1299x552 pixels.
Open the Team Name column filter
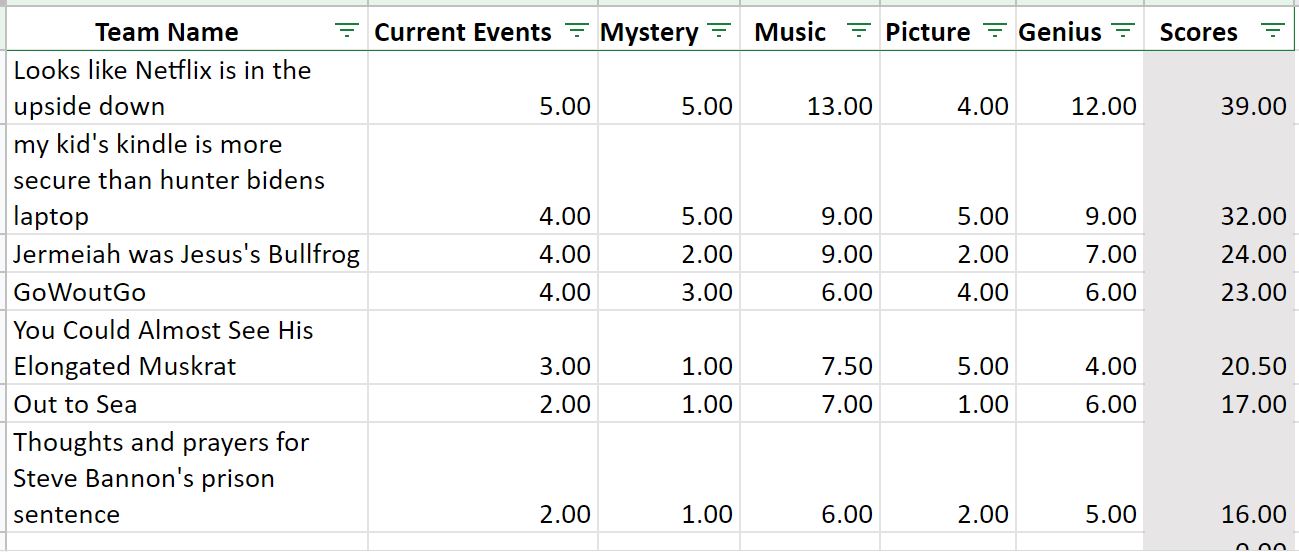point(347,31)
